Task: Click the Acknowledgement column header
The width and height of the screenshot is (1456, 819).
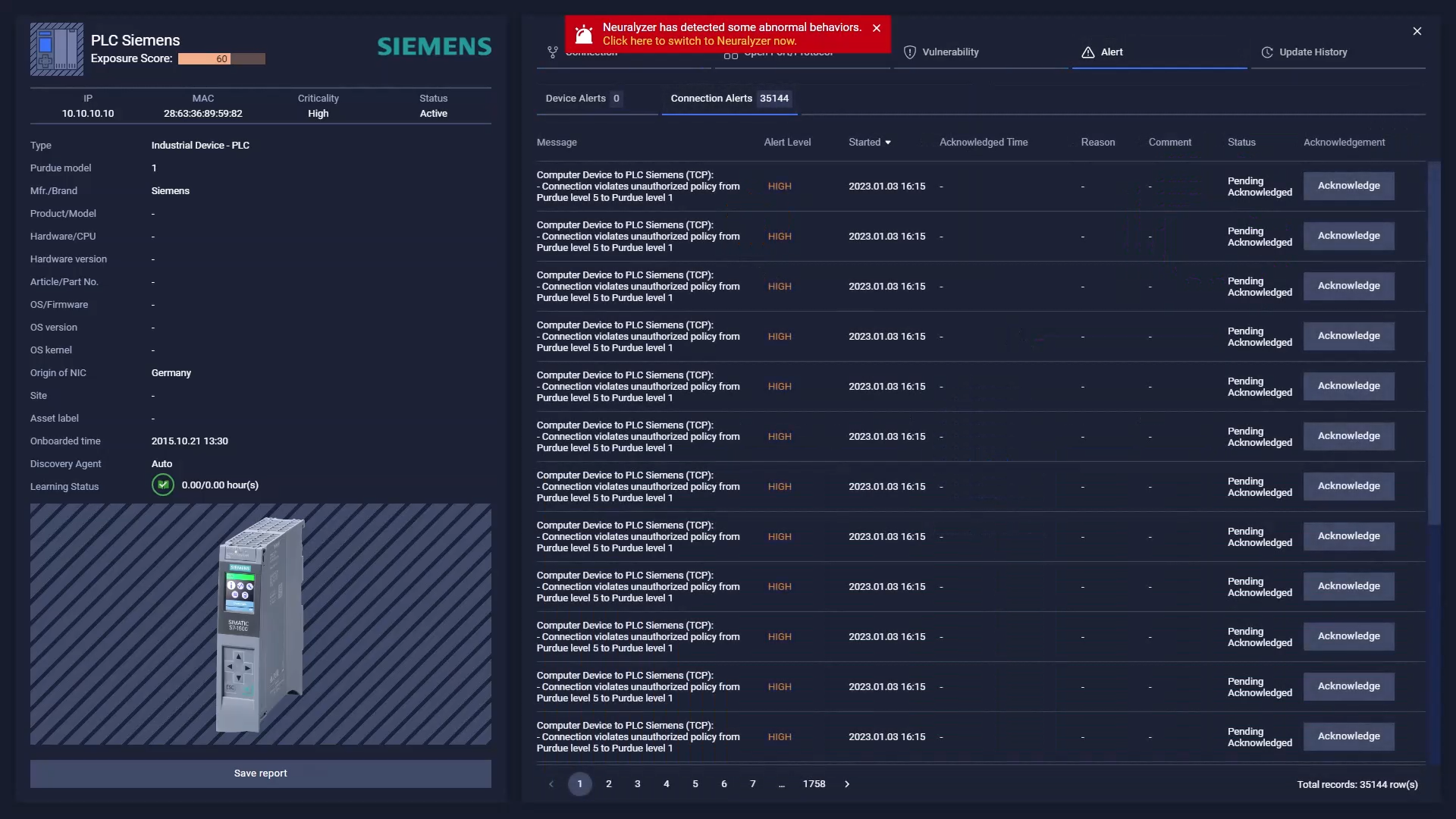Action: click(x=1344, y=143)
